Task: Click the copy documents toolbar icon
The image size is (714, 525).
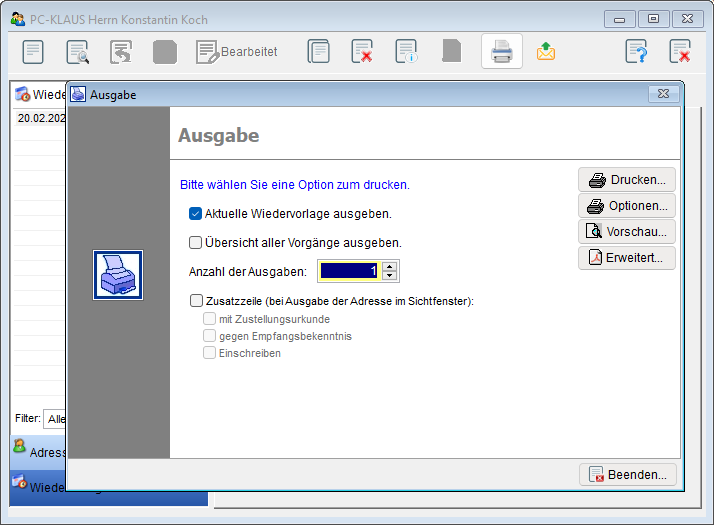Action: click(x=318, y=51)
